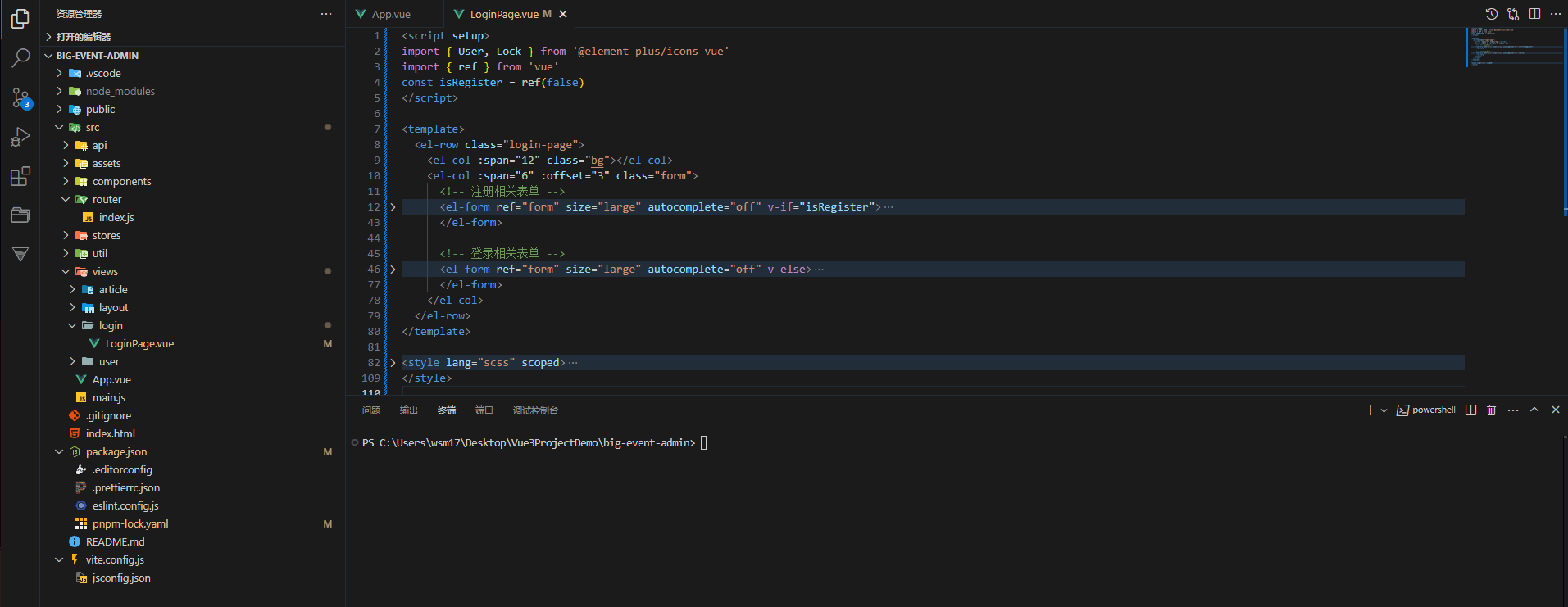
Task: Select the LoginPage.vue editor tab
Action: (x=509, y=14)
